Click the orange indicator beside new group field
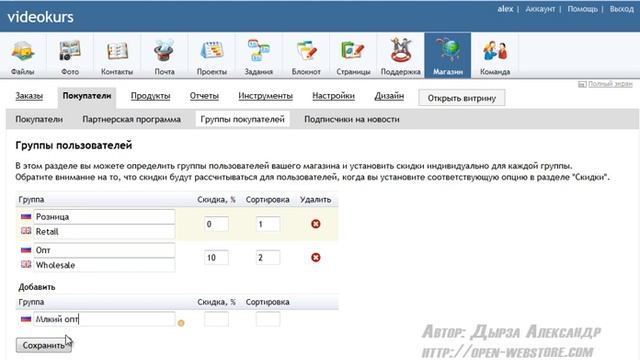Viewport: 640px width, 360px height. pyautogui.click(x=181, y=323)
